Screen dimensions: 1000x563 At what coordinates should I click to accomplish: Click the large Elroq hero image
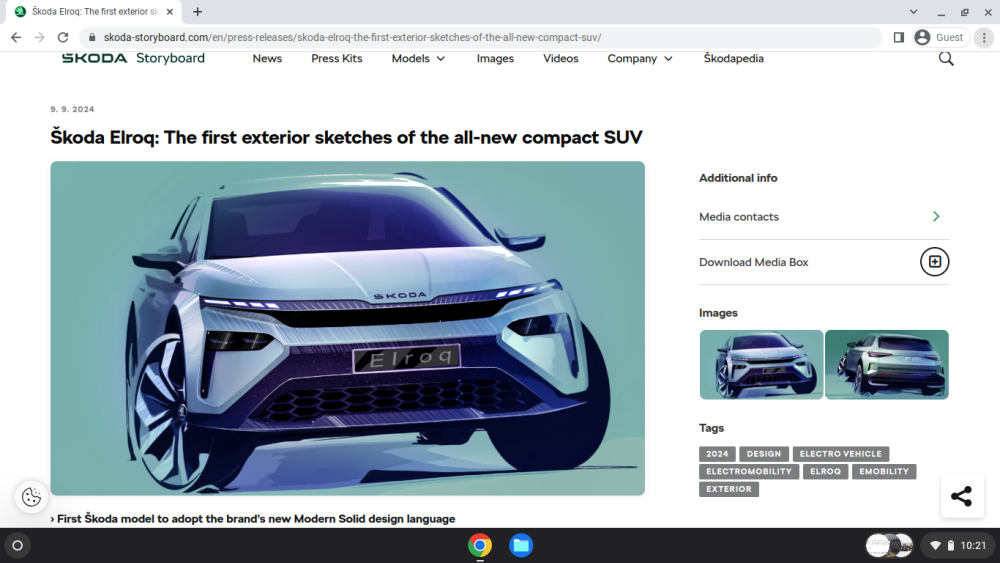(348, 328)
